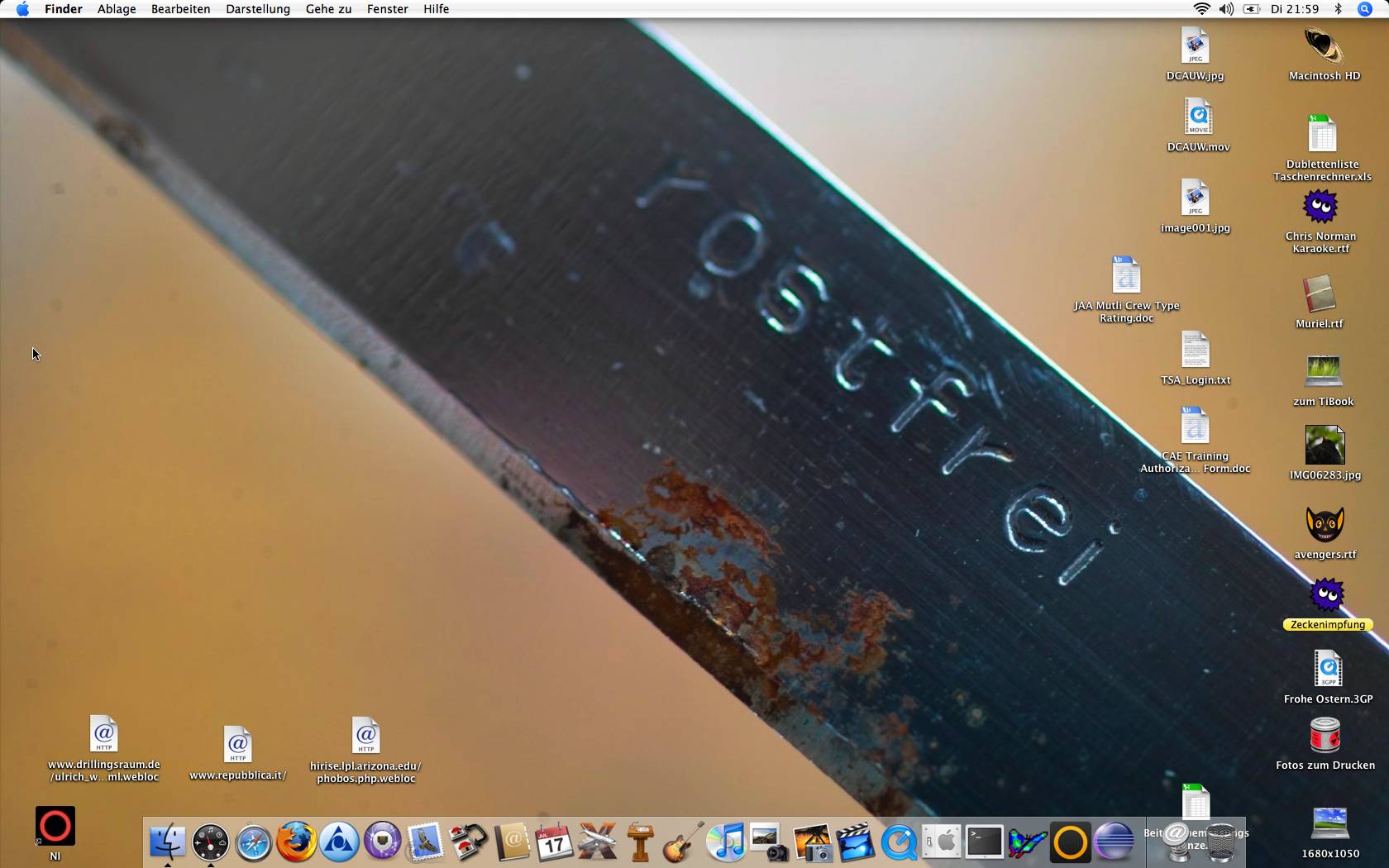Open the orange ring app in dock
Screen dimensions: 1389x868
(x=1070, y=842)
